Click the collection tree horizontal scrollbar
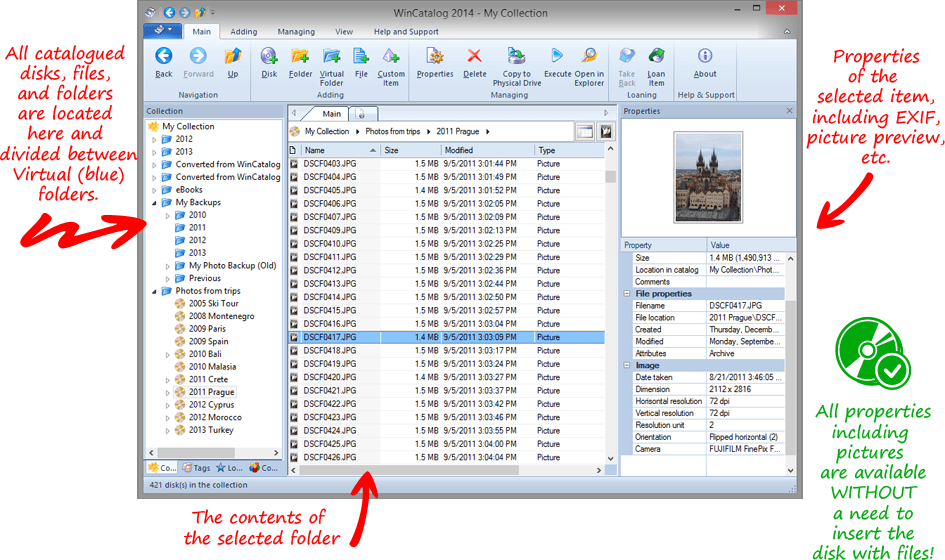 click(x=196, y=452)
